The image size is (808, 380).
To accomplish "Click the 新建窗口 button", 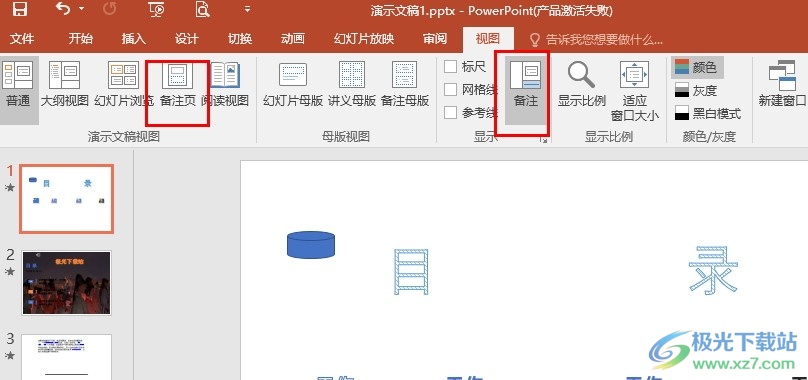I will pos(782,85).
